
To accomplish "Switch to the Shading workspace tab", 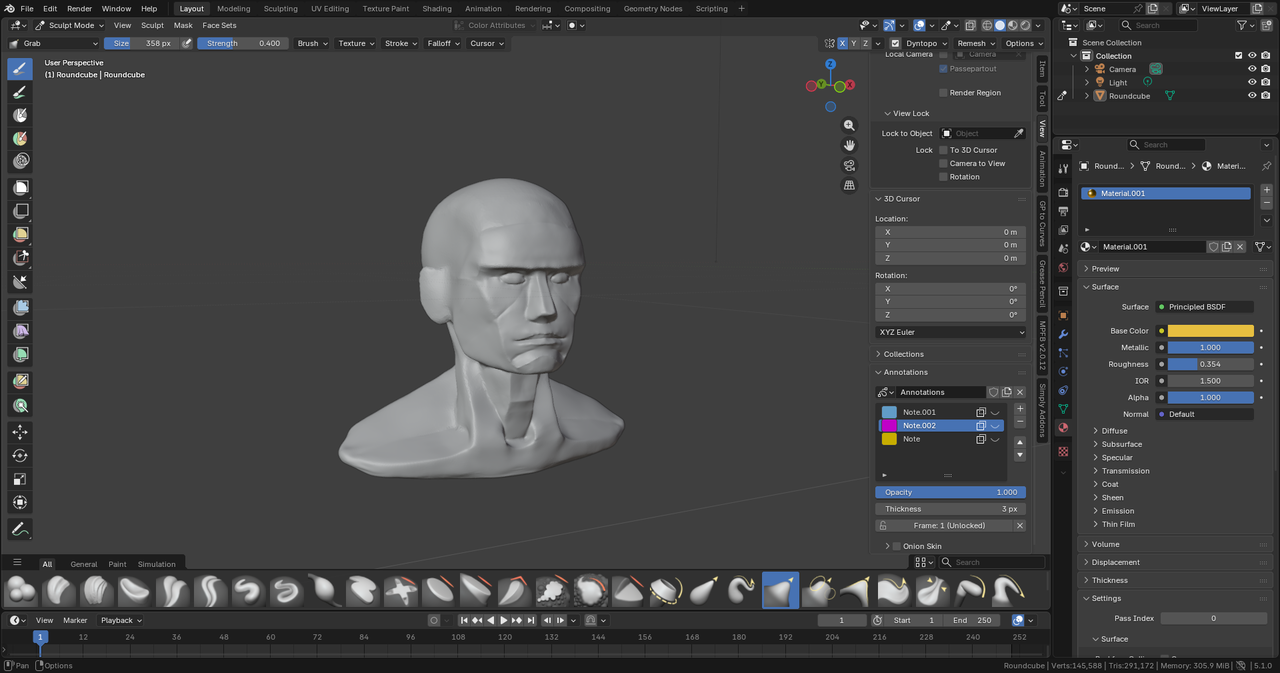I will click(437, 8).
